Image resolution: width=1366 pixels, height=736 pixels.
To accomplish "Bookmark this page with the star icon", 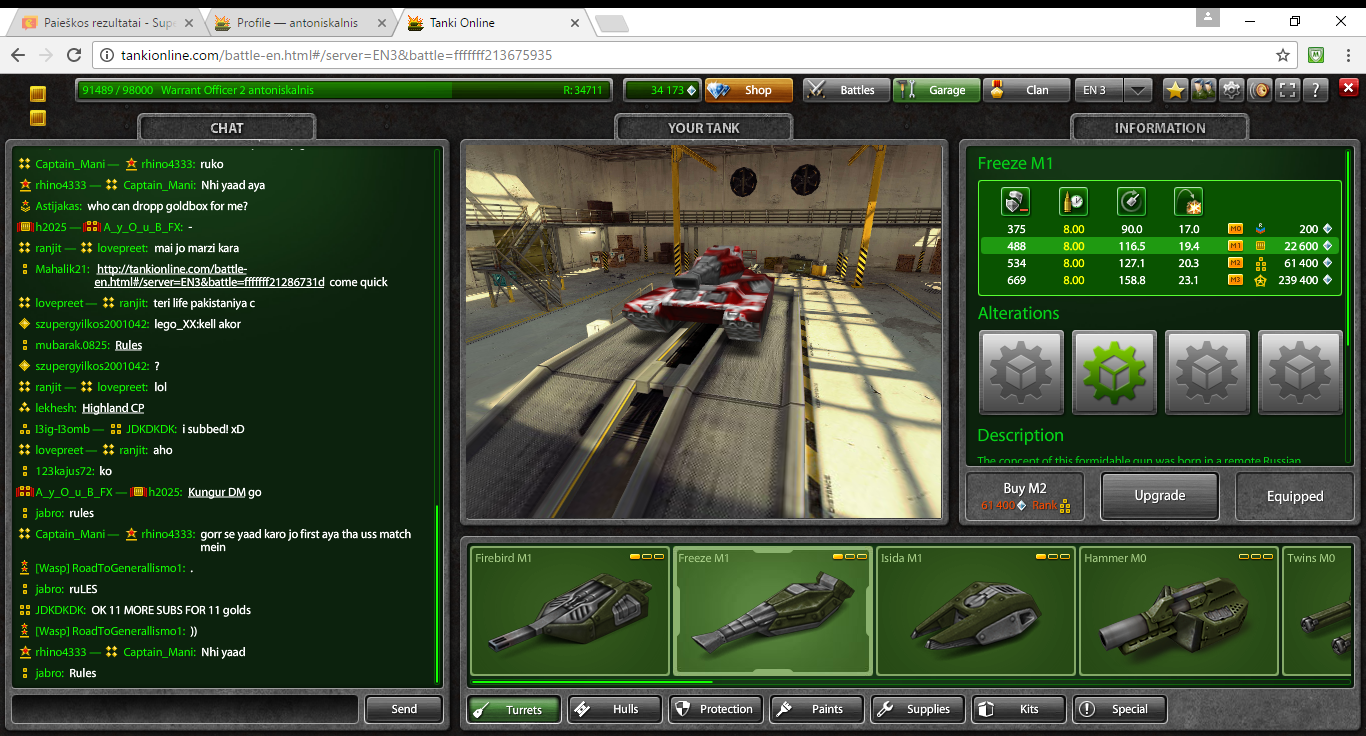I will click(x=1282, y=55).
